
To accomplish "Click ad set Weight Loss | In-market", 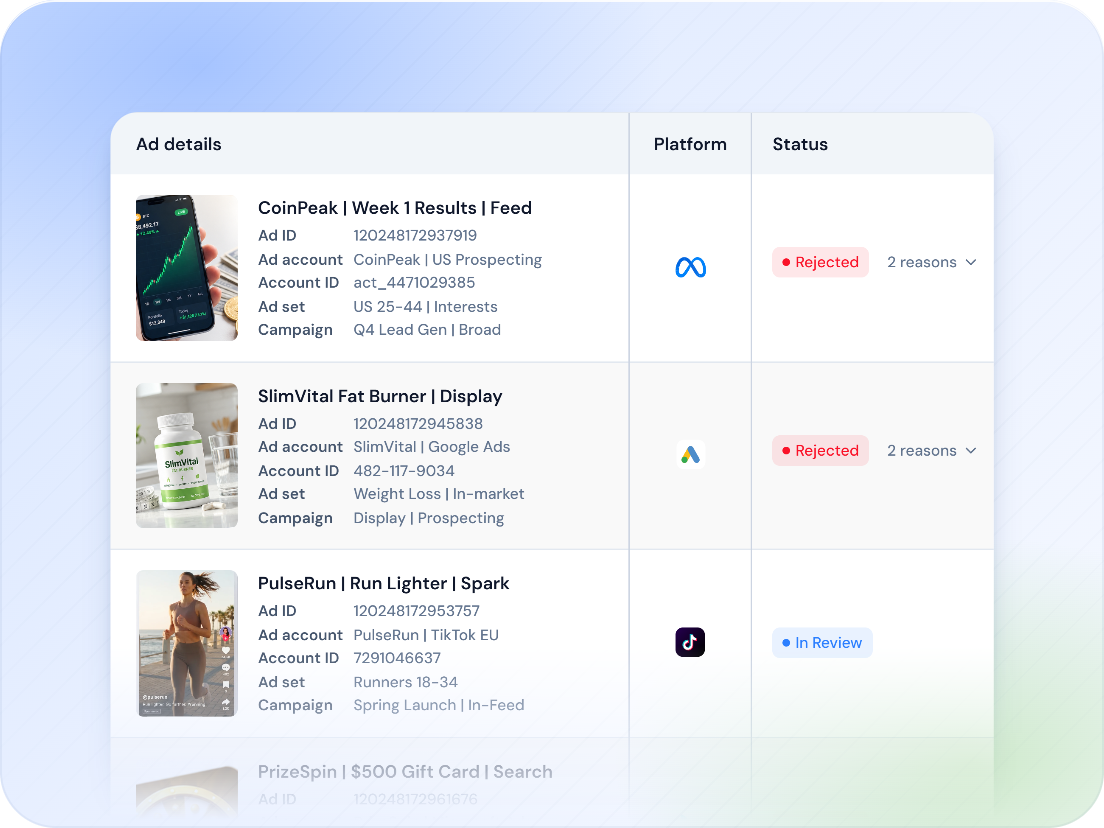I will pyautogui.click(x=439, y=494).
